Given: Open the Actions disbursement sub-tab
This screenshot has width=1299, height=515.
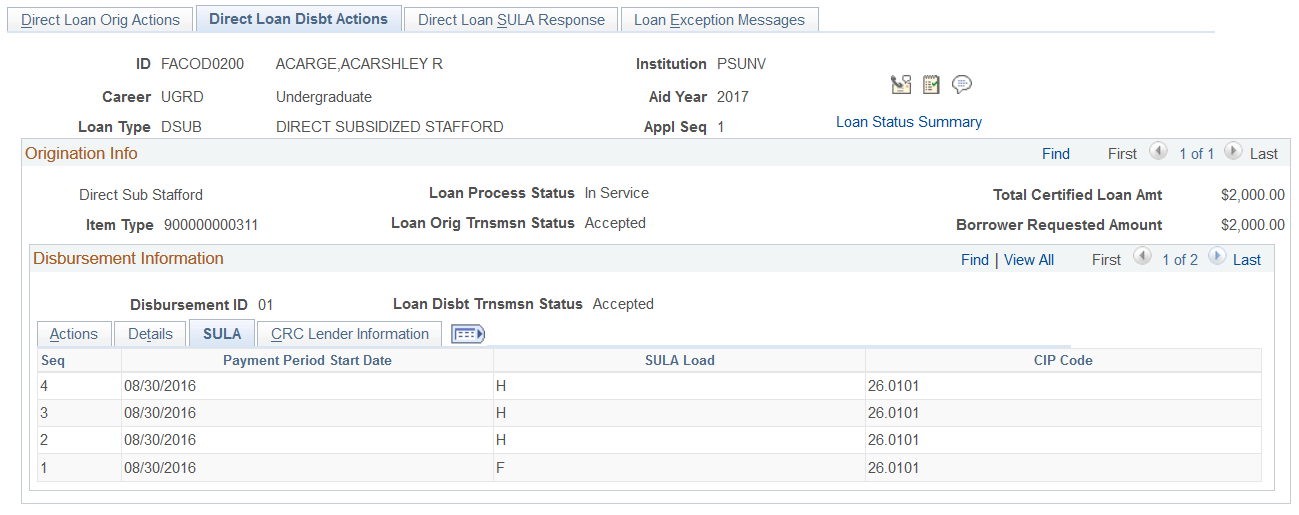Looking at the screenshot, I should (x=74, y=334).
